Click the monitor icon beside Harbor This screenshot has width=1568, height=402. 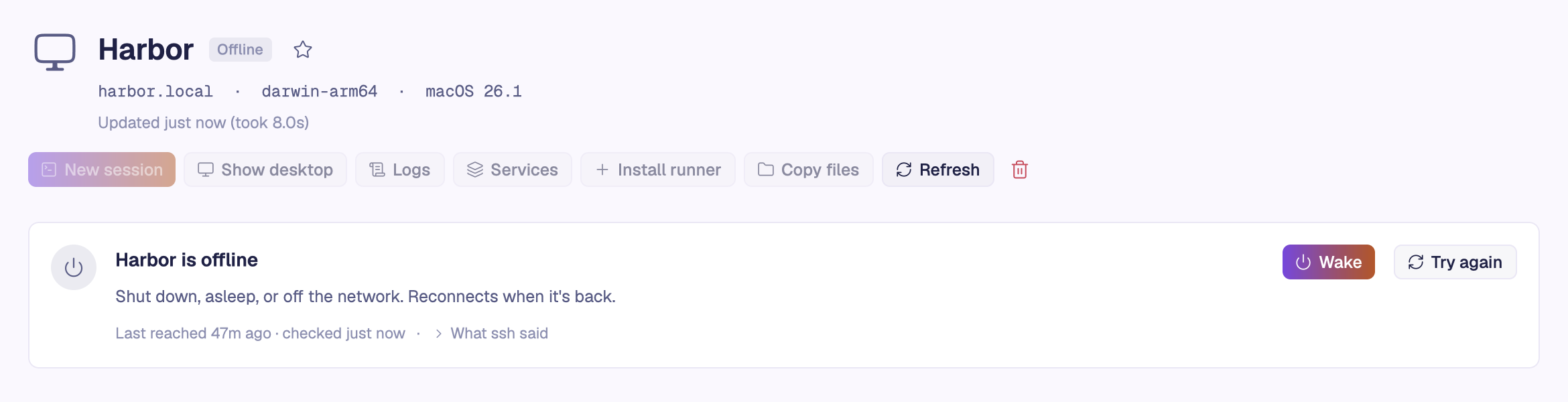(x=55, y=52)
